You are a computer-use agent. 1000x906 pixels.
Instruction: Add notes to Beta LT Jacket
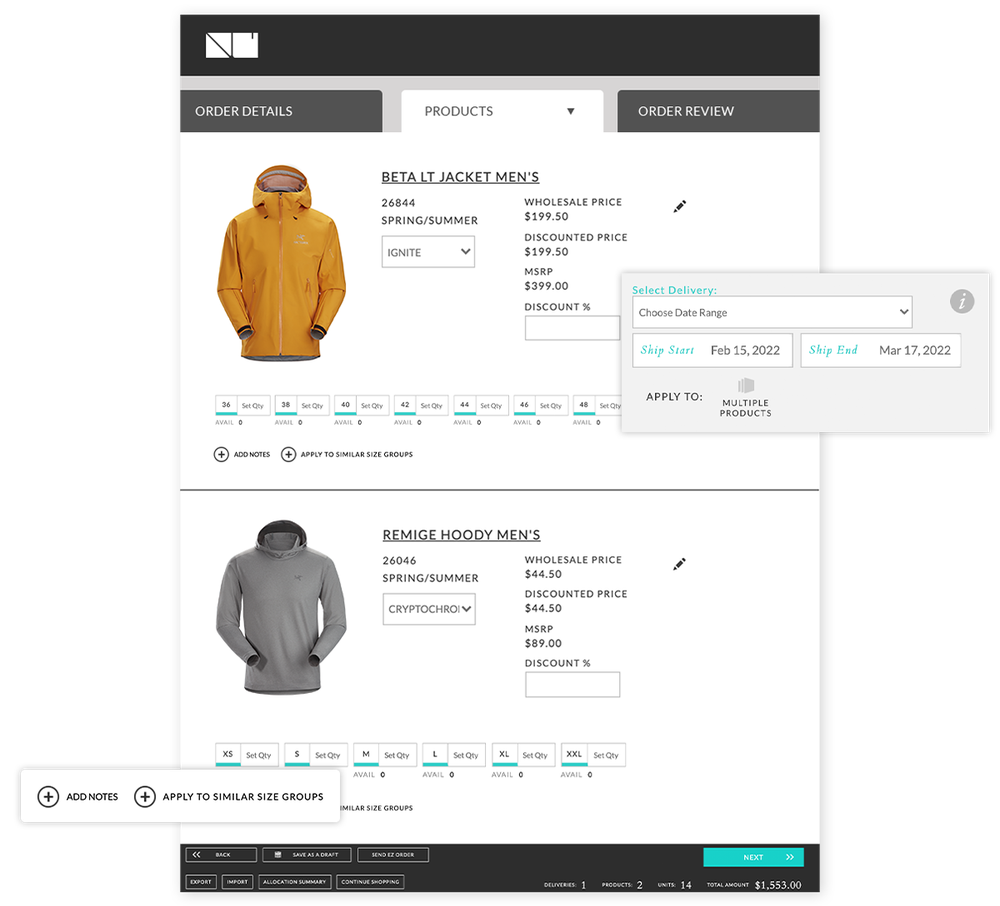pos(242,455)
